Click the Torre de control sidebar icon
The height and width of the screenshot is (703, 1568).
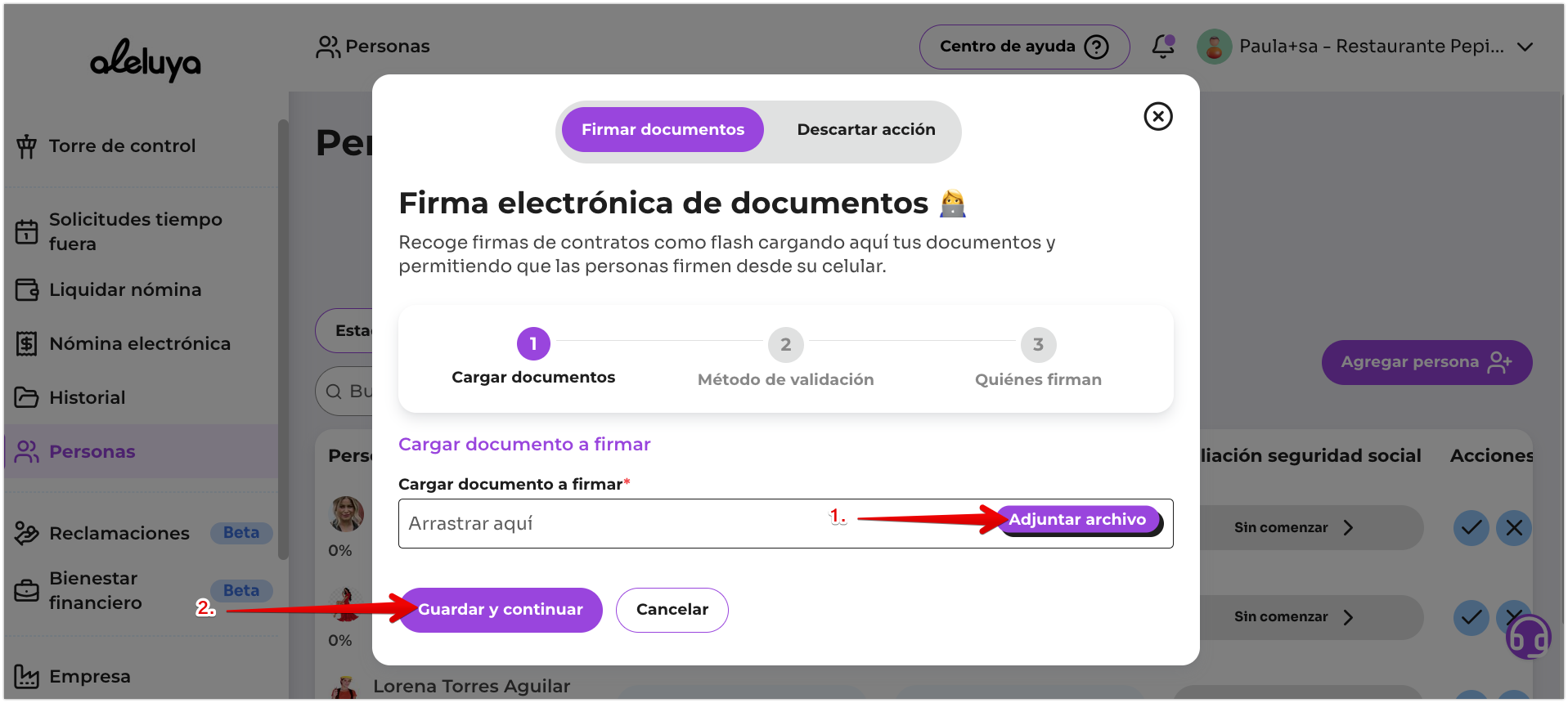[x=27, y=146]
